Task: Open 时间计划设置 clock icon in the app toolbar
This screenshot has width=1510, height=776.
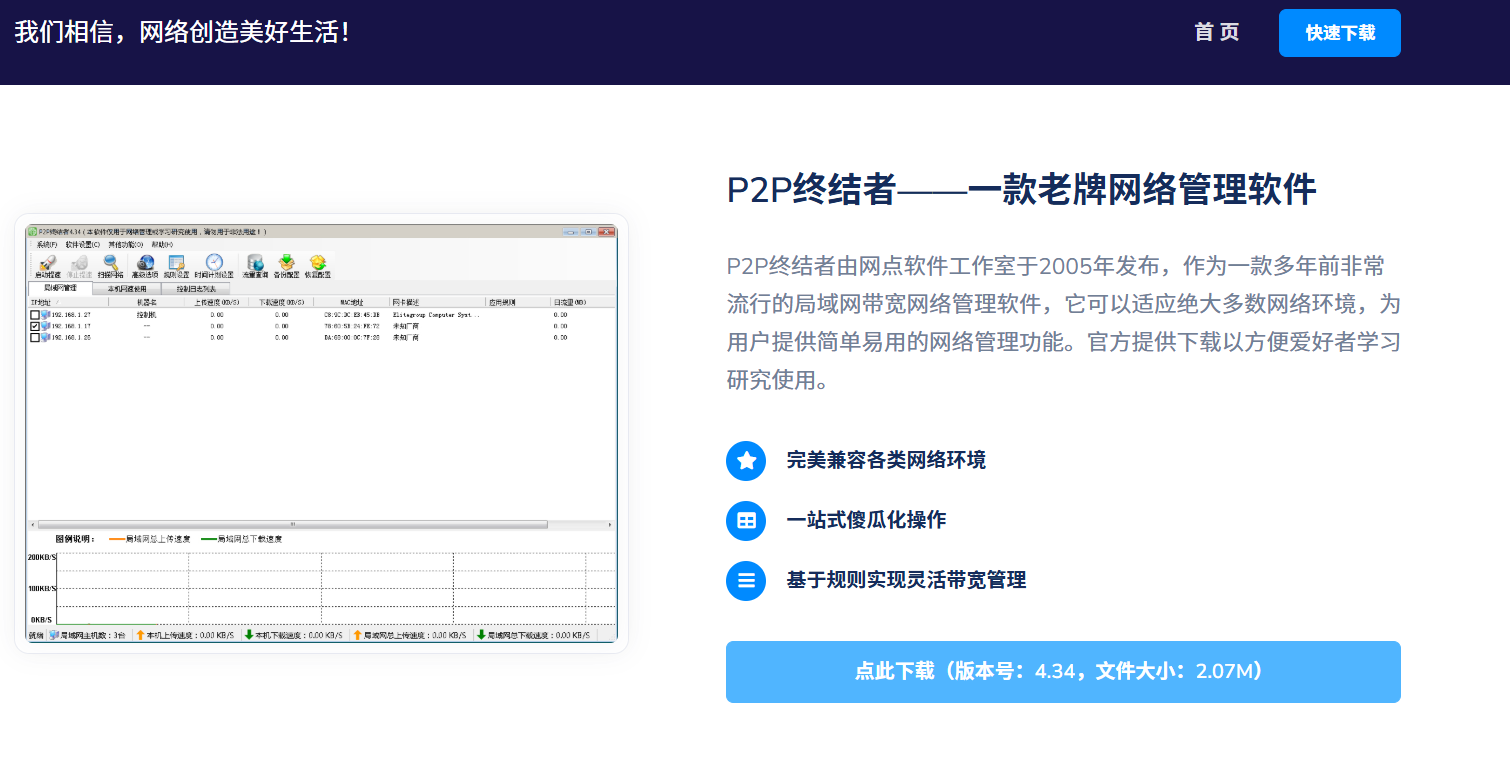Action: tap(214, 262)
